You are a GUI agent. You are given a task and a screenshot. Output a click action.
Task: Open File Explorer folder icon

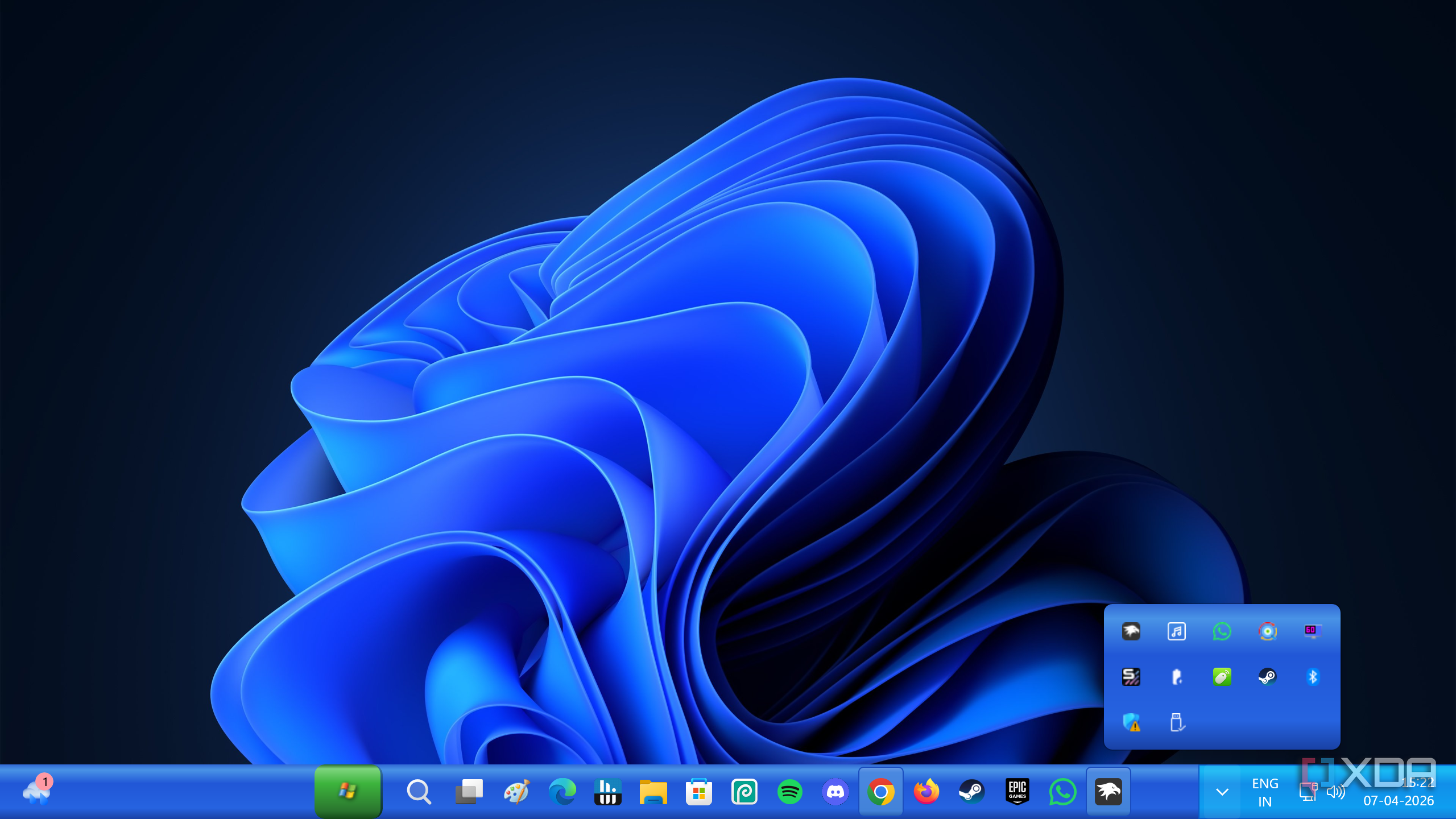tap(653, 792)
